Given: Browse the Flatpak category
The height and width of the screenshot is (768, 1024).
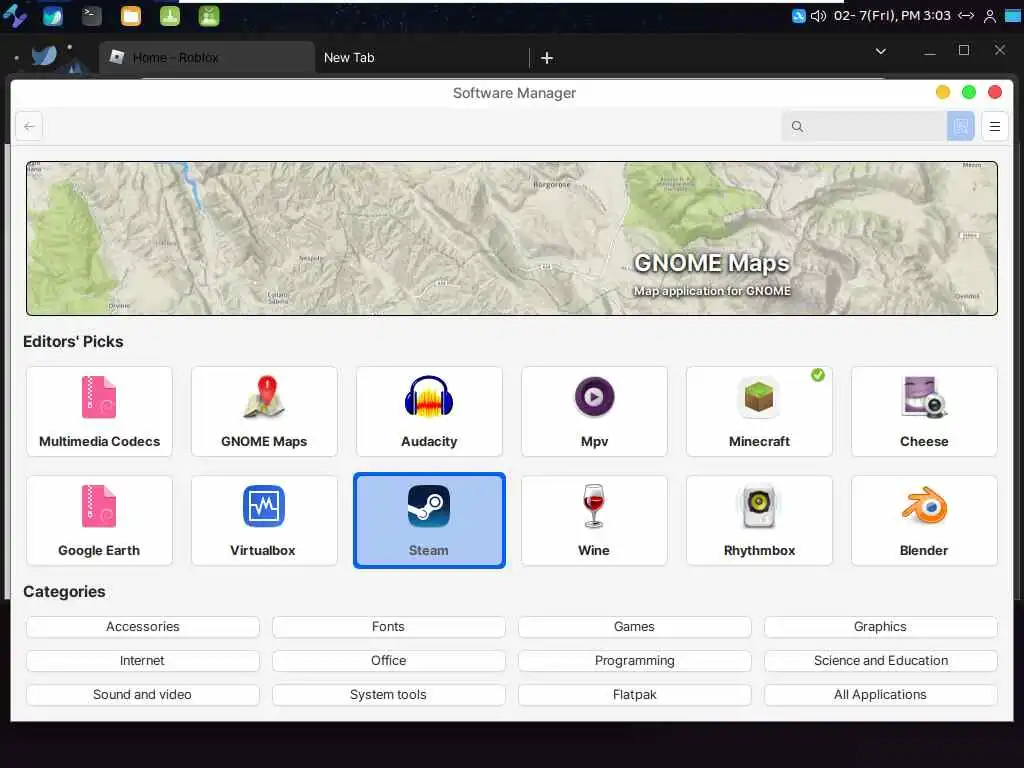Looking at the screenshot, I should (634, 694).
